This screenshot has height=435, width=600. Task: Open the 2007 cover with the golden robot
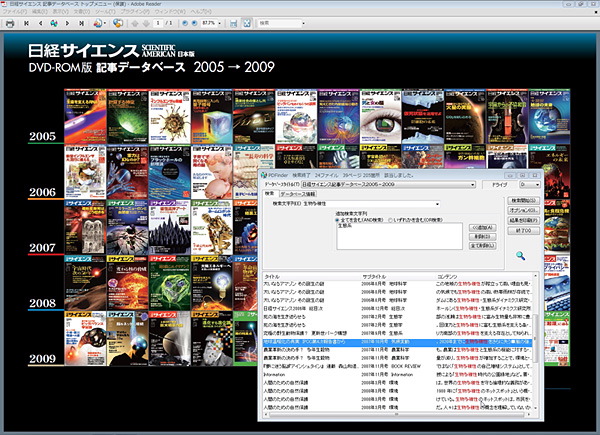(x=212, y=227)
